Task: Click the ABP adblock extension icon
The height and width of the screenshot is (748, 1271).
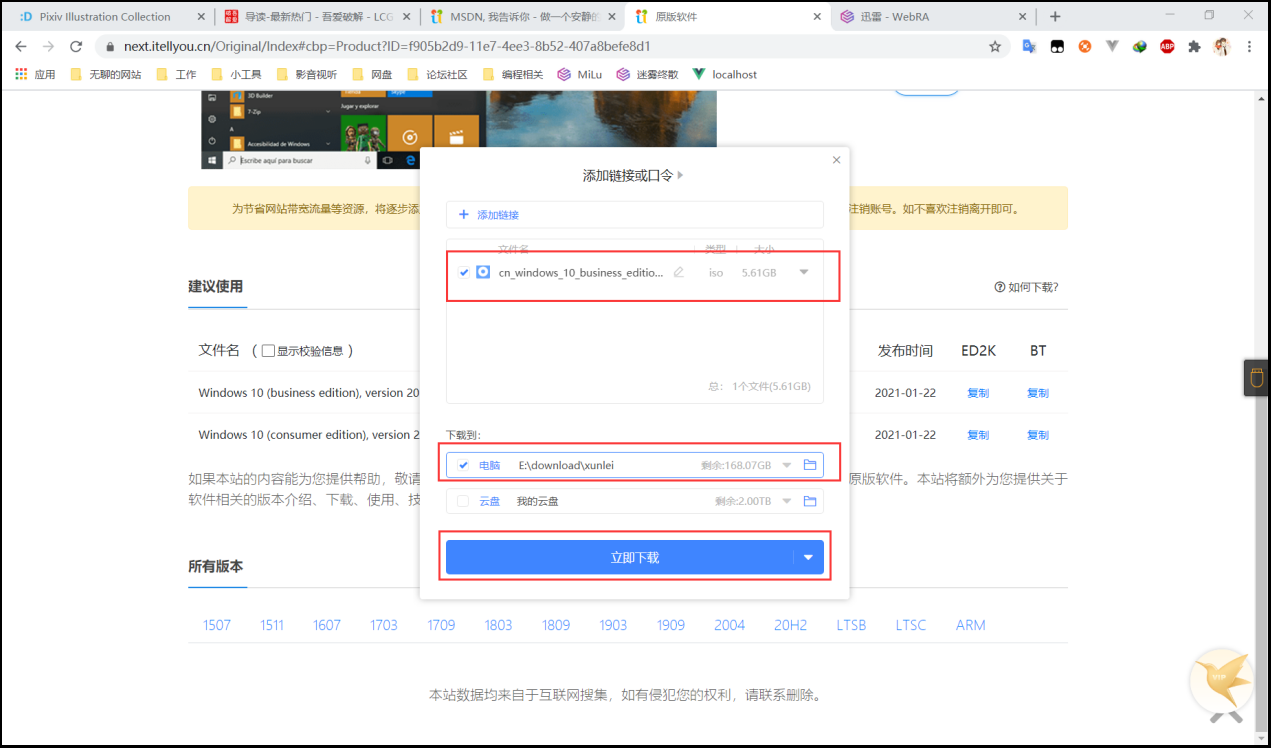Action: pos(1166,46)
